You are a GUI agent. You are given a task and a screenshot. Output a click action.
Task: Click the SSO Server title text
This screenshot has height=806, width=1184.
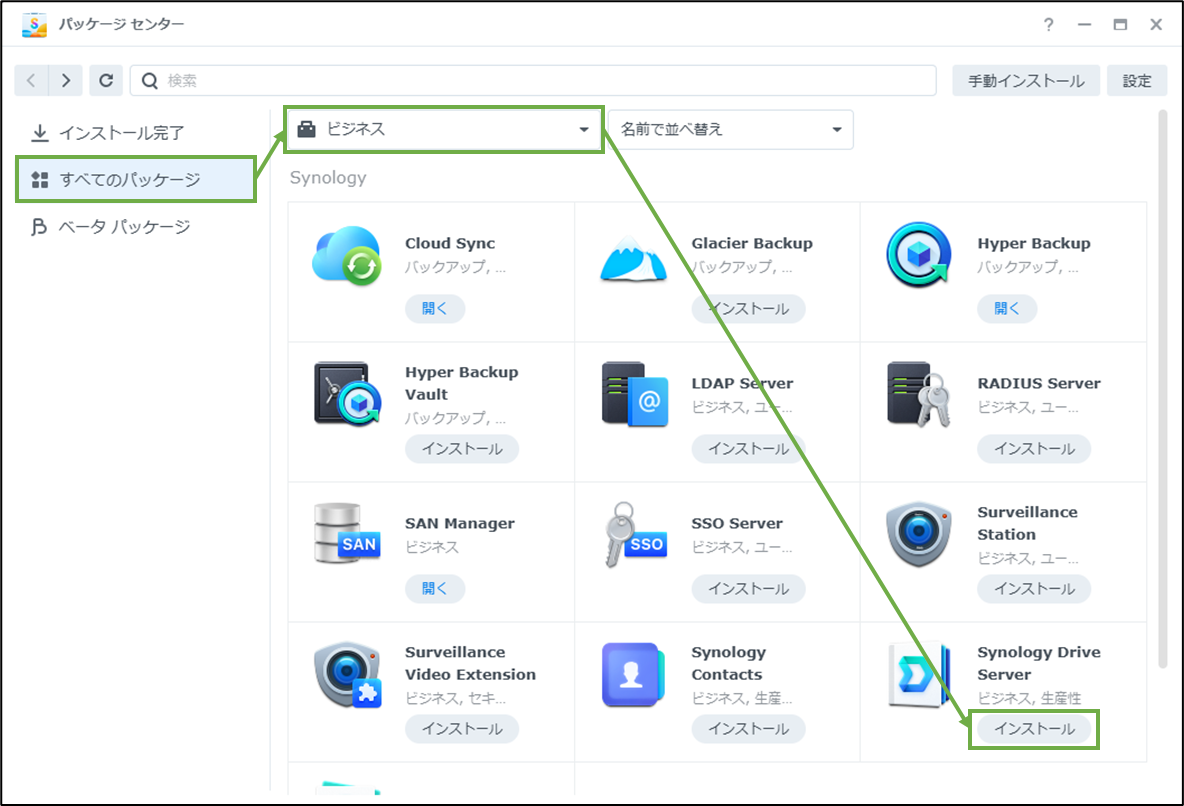pos(737,523)
